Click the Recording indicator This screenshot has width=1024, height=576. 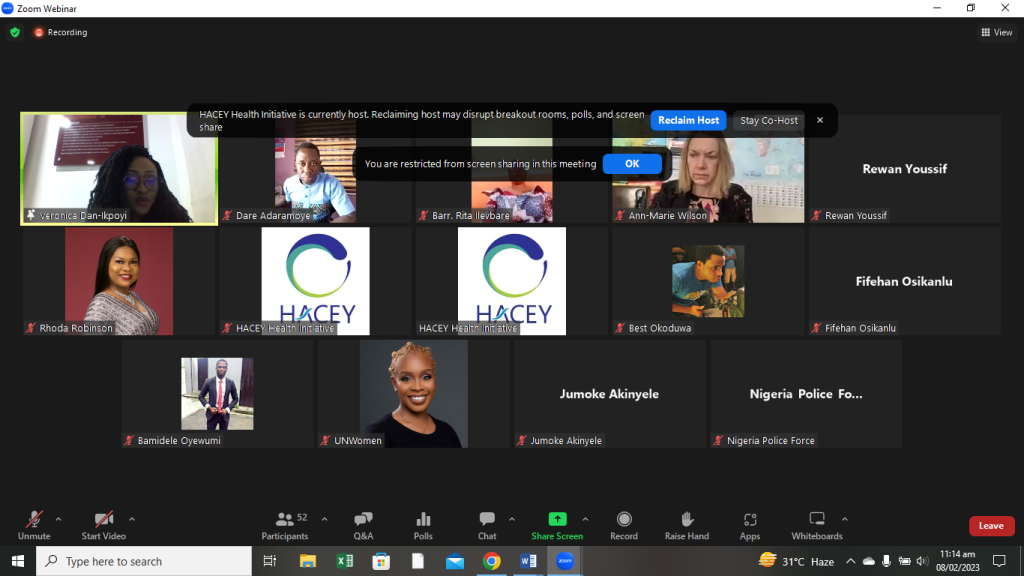click(61, 32)
